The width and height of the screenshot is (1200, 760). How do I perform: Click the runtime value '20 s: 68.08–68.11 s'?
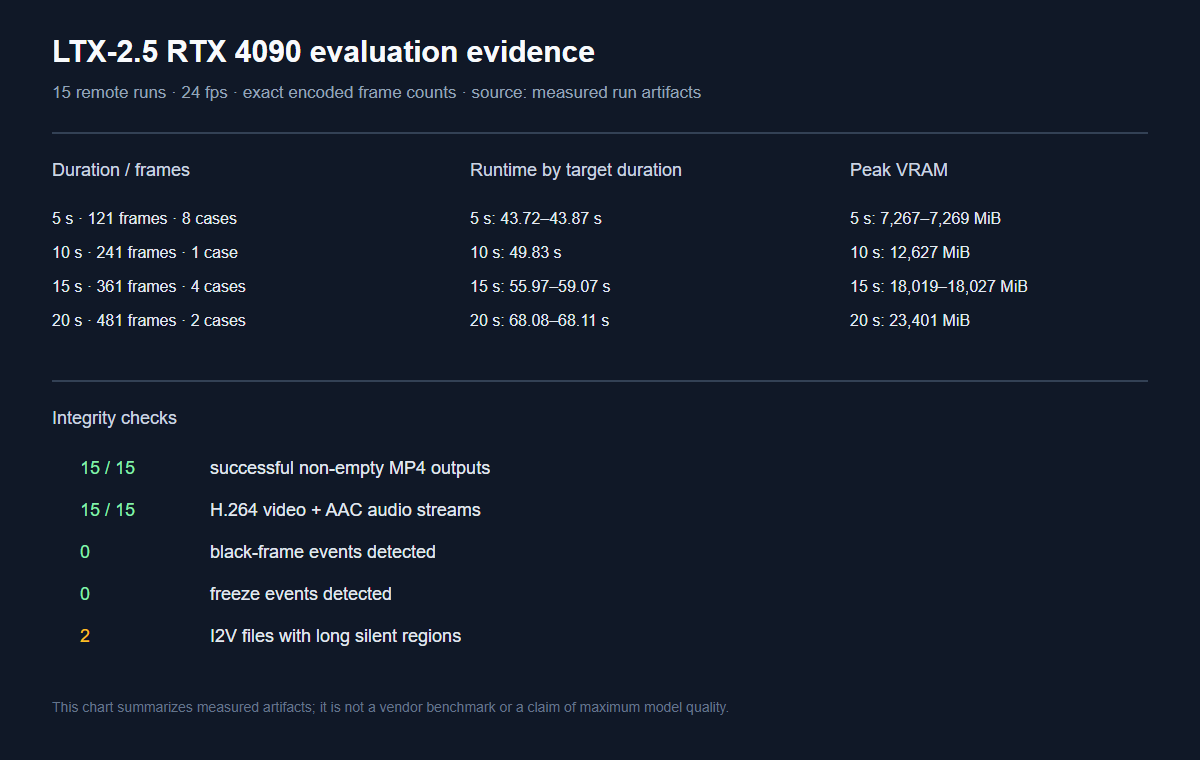(x=540, y=320)
